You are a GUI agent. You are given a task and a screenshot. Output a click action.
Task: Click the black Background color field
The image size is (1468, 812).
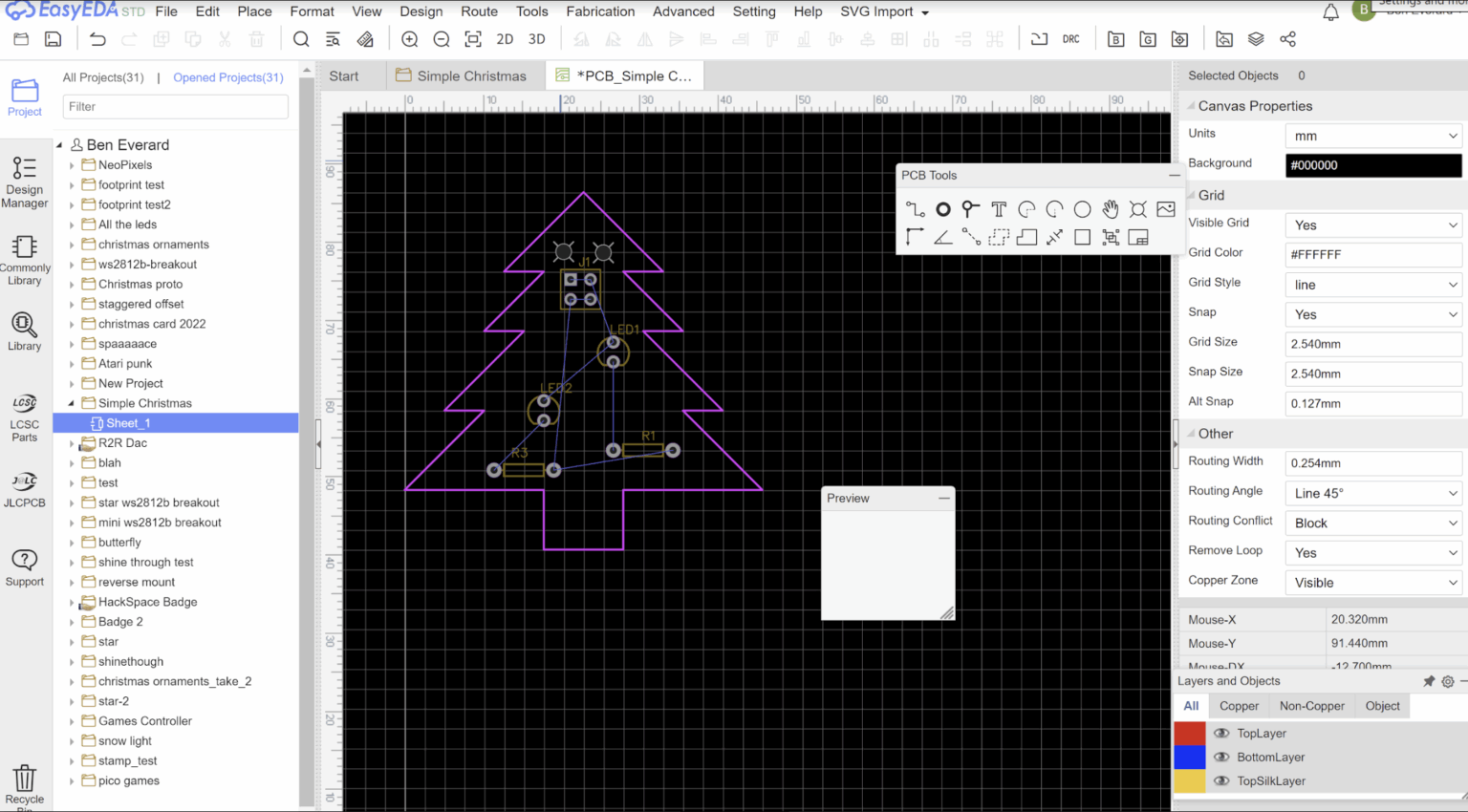pos(1372,165)
